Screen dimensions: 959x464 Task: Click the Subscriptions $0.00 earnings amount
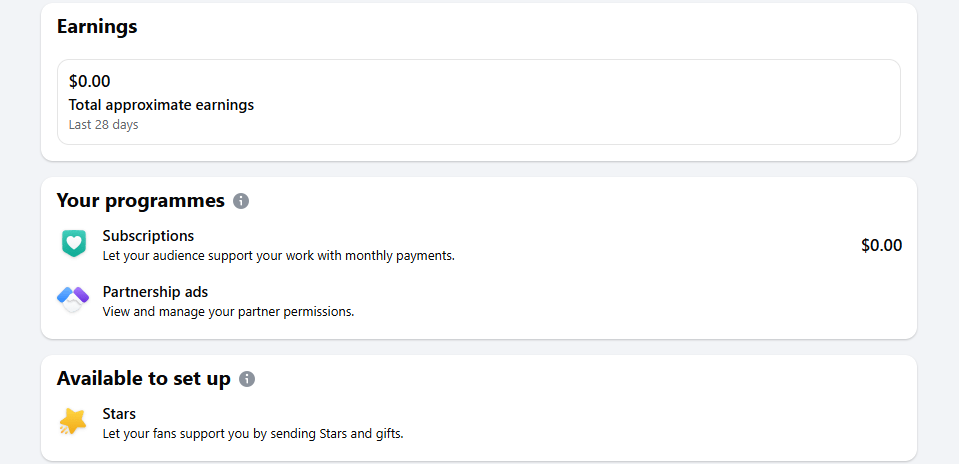click(x=881, y=245)
